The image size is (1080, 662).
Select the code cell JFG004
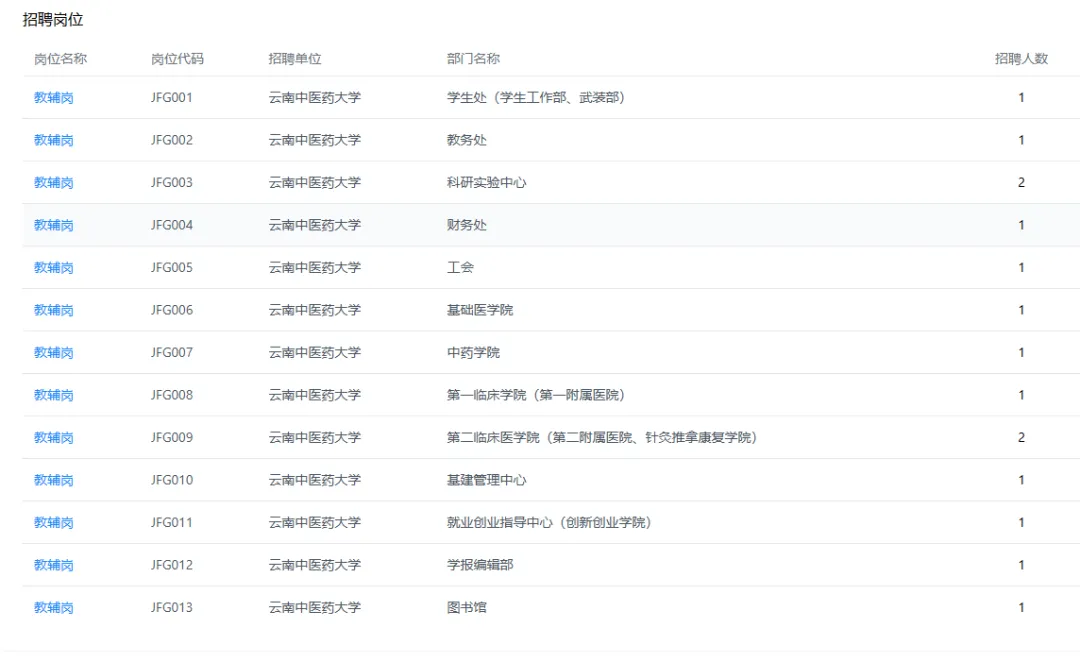click(172, 225)
